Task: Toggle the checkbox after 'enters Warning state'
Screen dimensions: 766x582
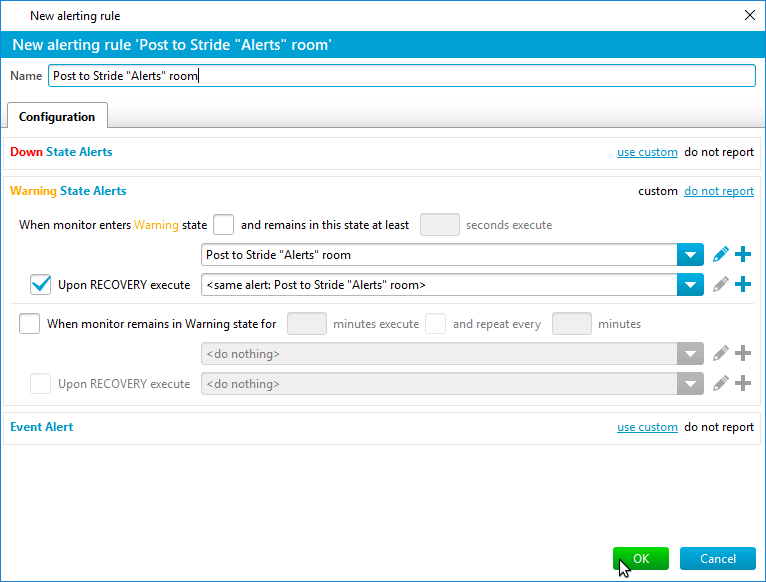Action: 224,225
